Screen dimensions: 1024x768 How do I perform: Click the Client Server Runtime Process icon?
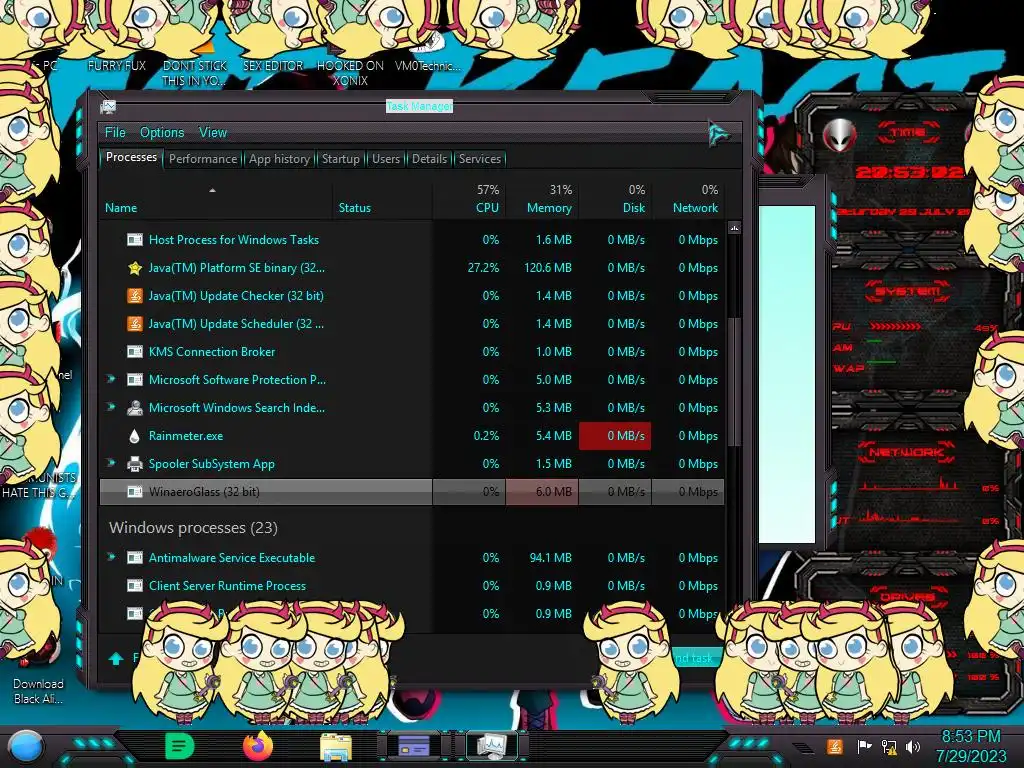coord(135,586)
